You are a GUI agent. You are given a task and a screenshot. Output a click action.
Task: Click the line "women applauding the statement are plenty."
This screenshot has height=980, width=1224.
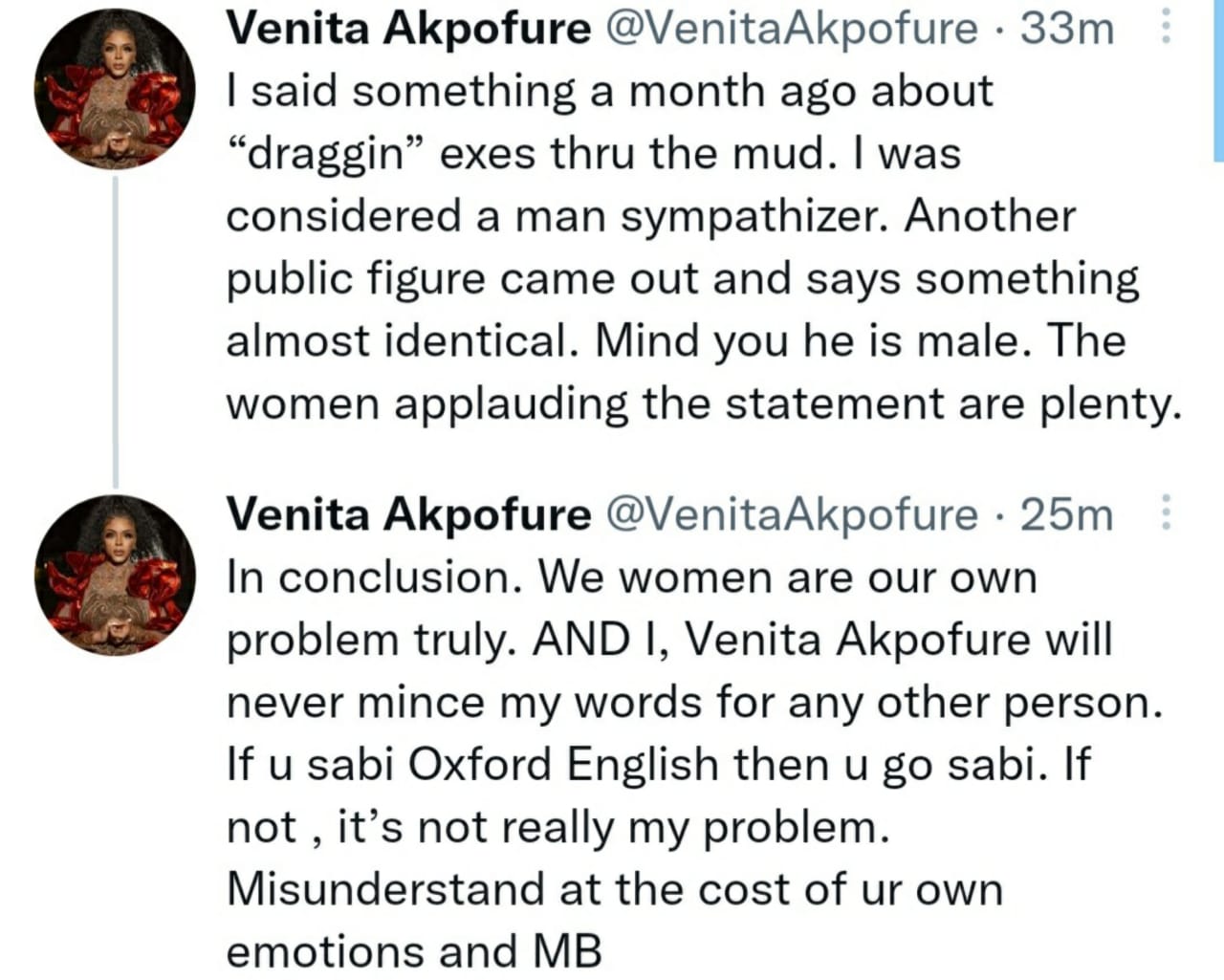(x=703, y=403)
